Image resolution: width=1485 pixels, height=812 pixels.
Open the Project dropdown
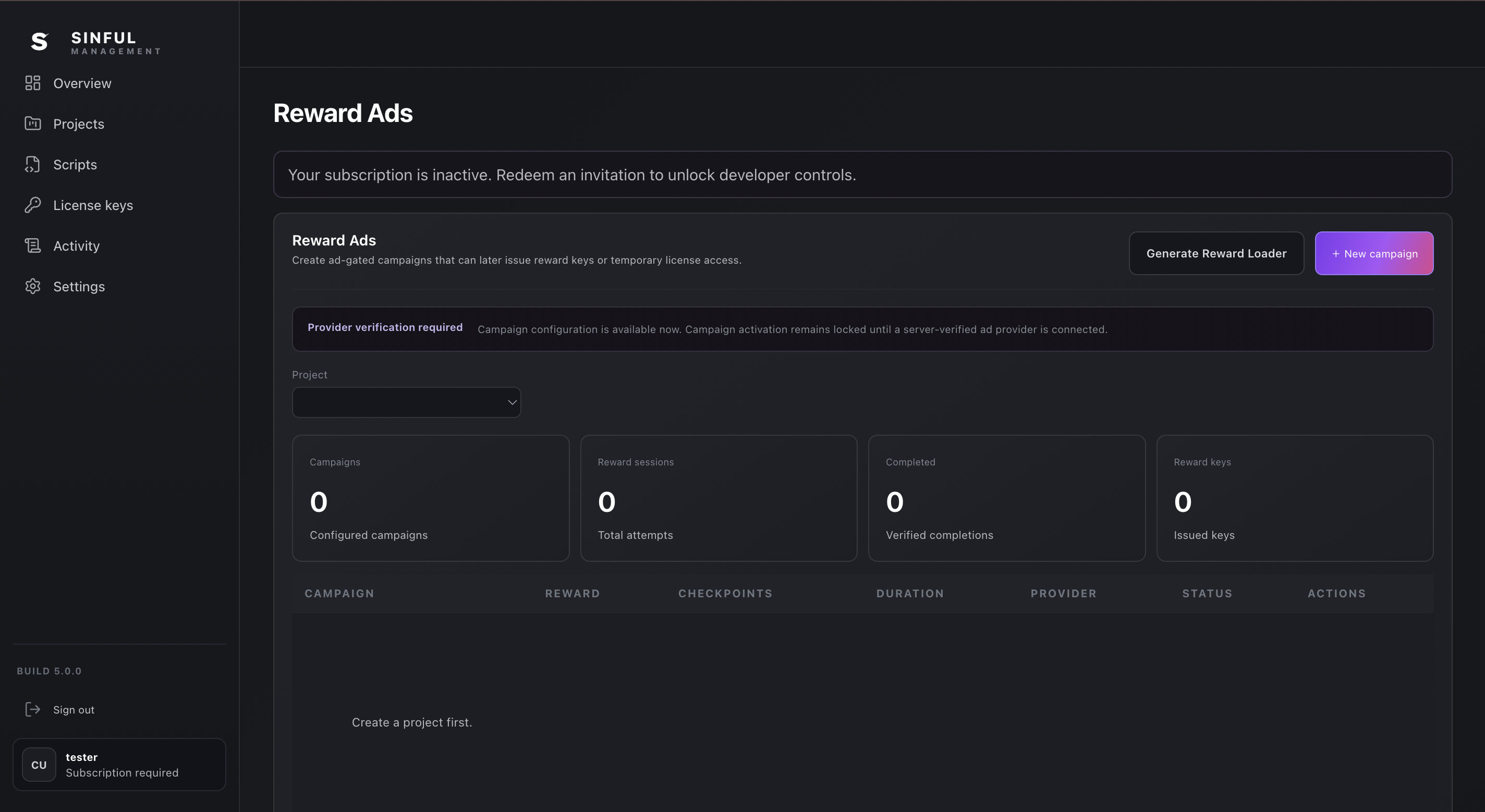[x=406, y=402]
